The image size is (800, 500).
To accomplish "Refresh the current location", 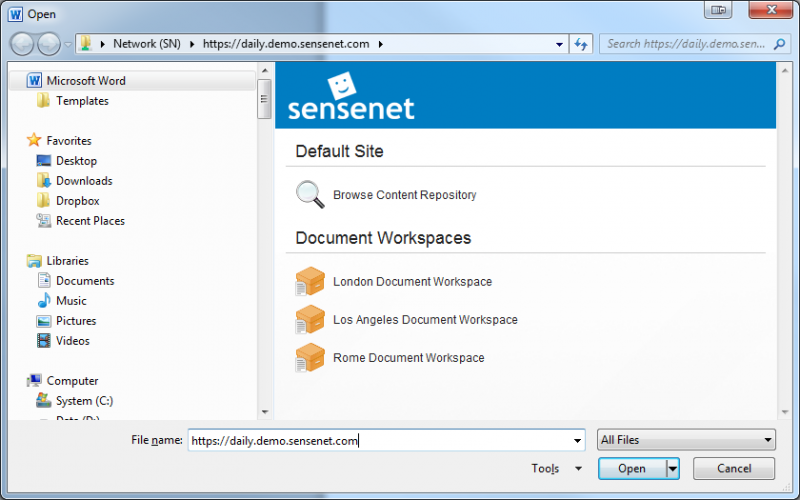I will click(581, 44).
